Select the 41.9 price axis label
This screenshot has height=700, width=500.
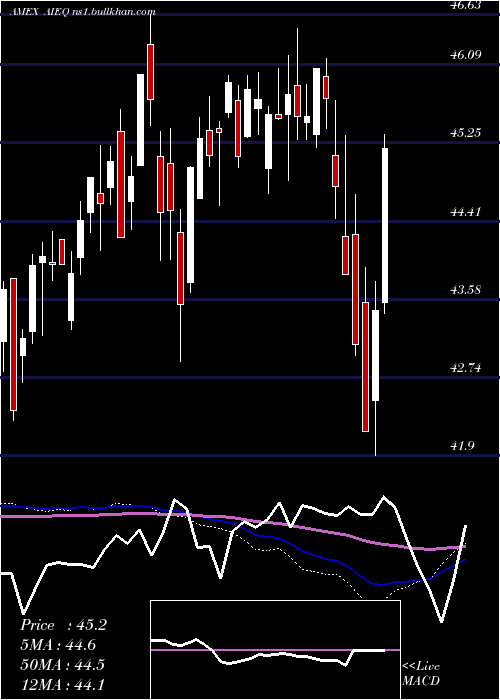[x=463, y=446]
